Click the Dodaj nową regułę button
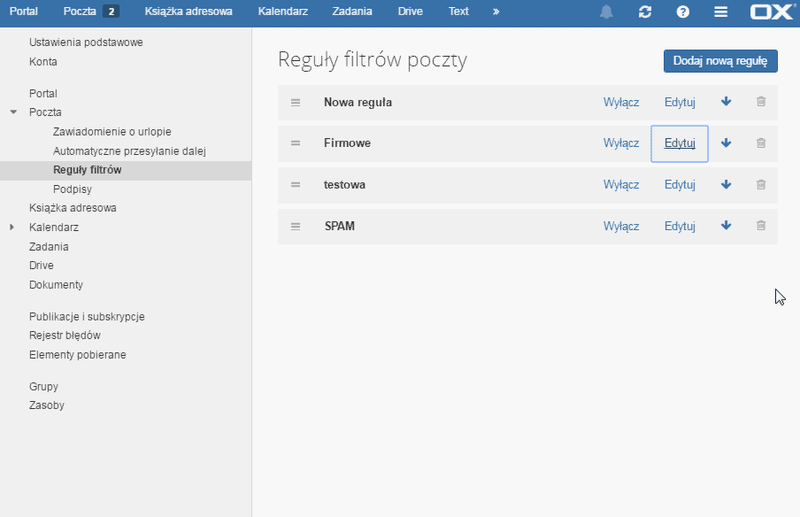 pyautogui.click(x=720, y=61)
